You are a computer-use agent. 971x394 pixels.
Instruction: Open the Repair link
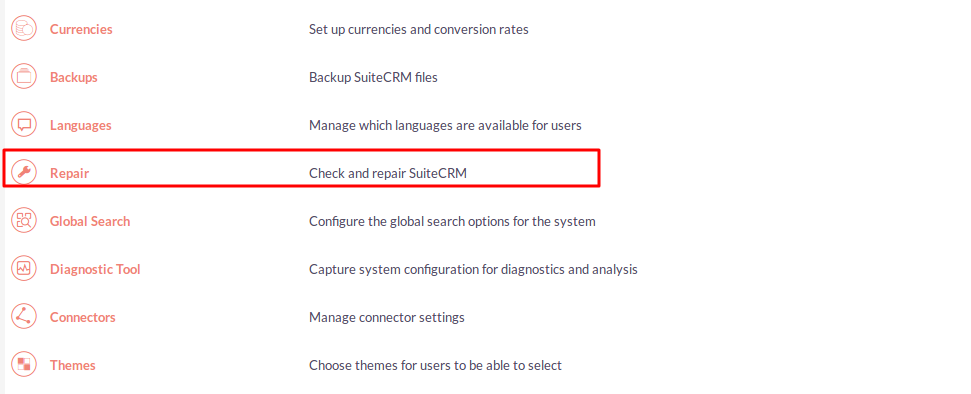[x=69, y=173]
